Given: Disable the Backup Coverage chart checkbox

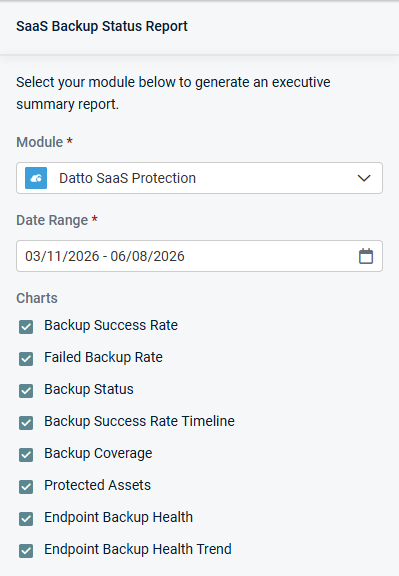Looking at the screenshot, I should pyautogui.click(x=26, y=454).
